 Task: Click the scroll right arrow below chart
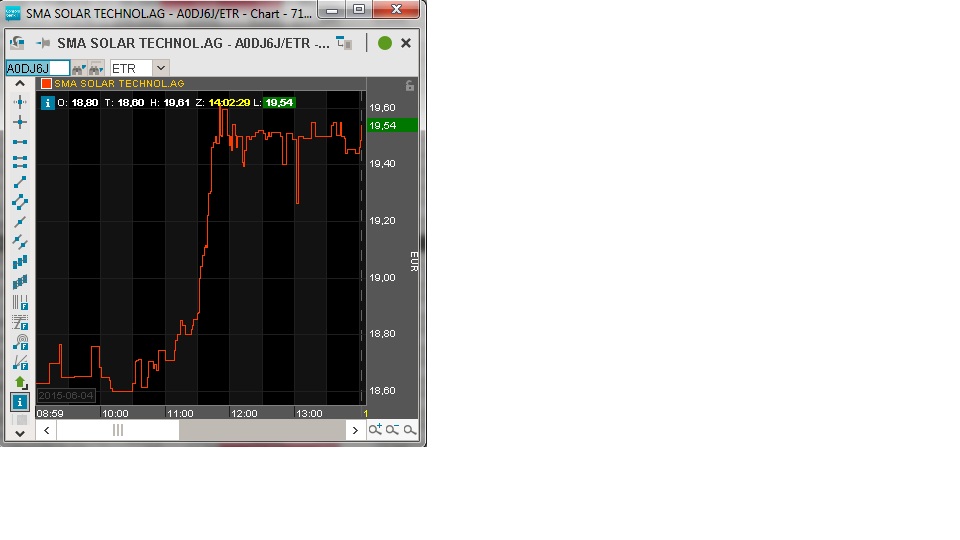[x=355, y=430]
